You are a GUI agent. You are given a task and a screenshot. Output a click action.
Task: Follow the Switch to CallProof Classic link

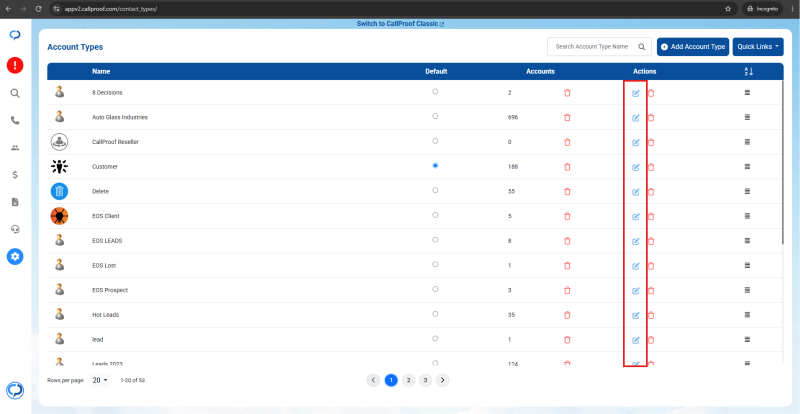[x=400, y=23]
